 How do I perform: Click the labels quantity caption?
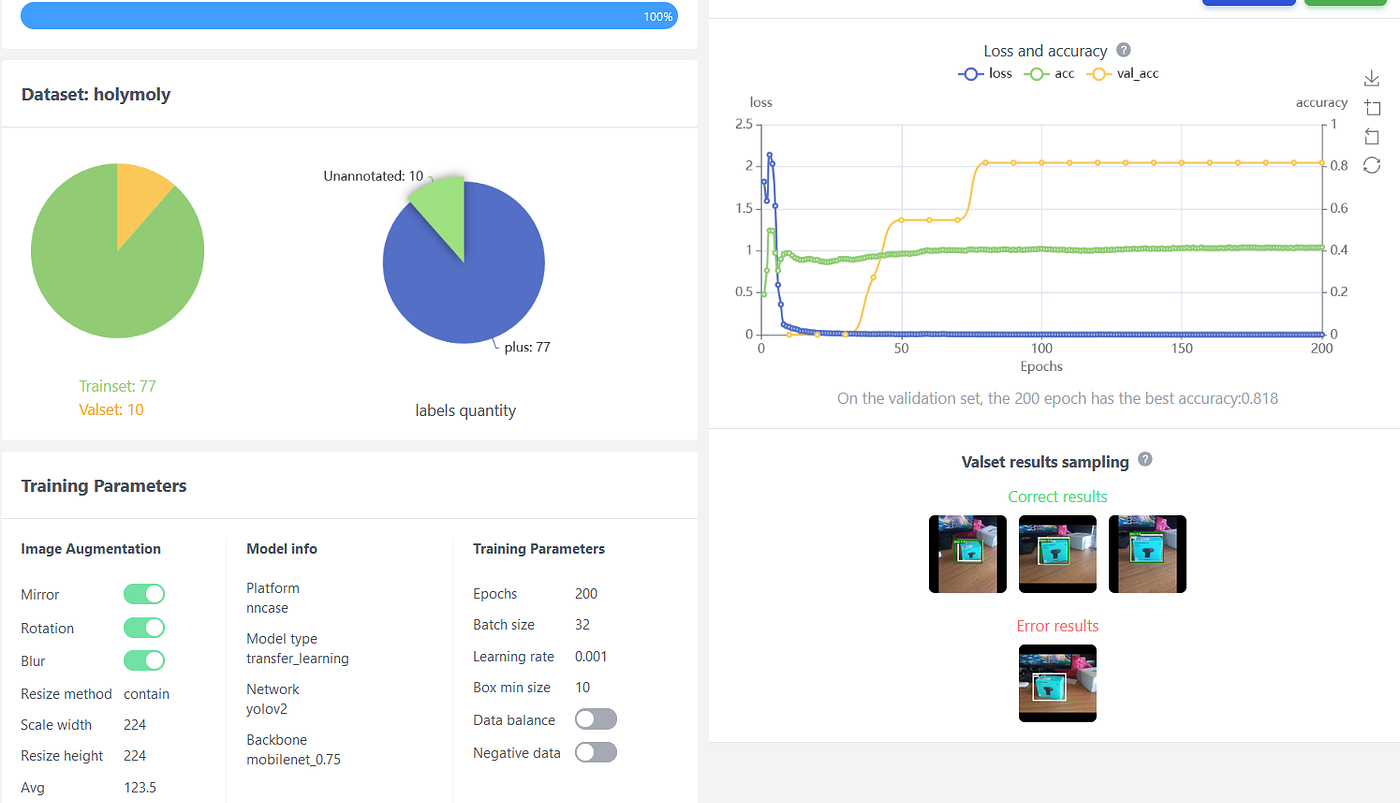(465, 410)
